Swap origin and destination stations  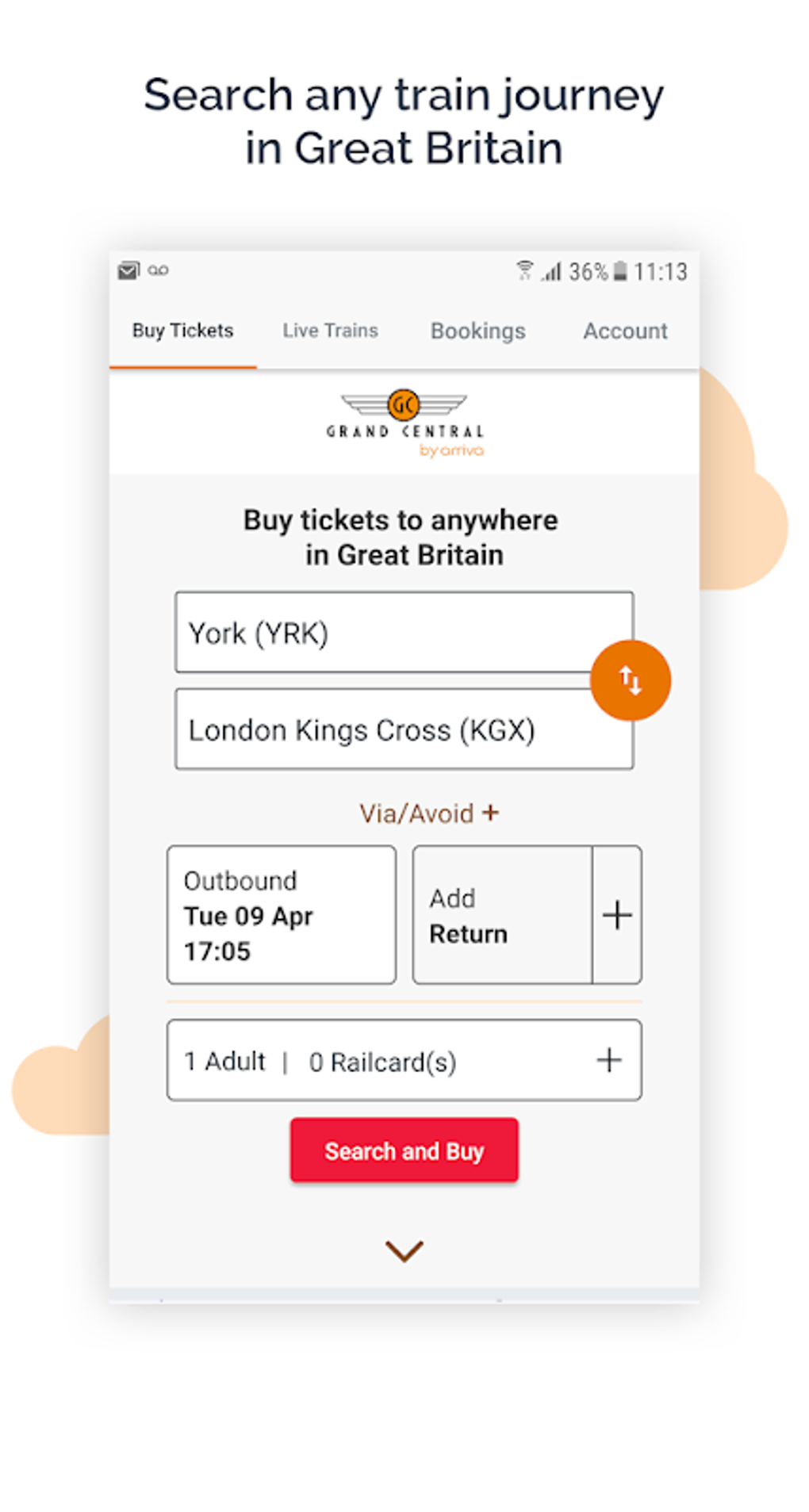tap(630, 679)
